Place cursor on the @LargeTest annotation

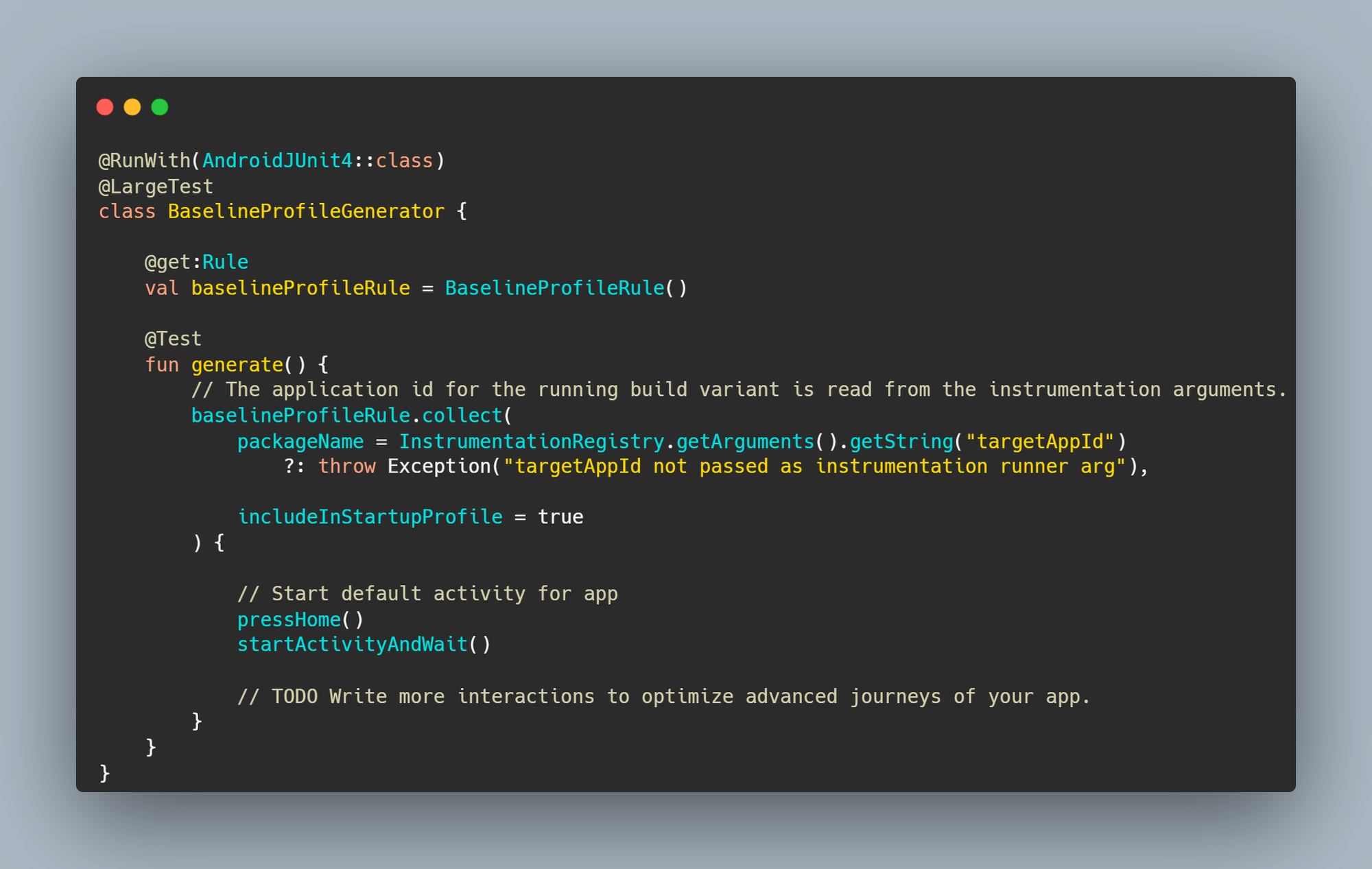coord(156,187)
